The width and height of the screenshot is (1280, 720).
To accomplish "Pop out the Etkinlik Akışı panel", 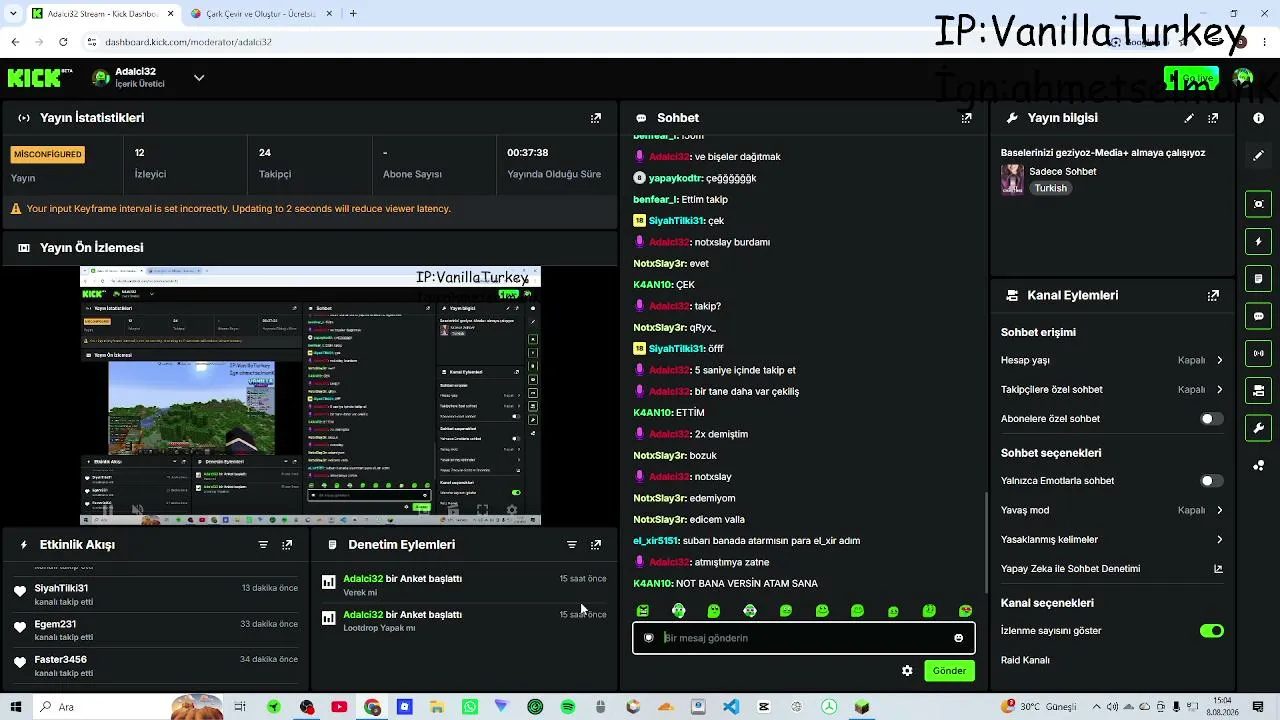I will (x=287, y=545).
